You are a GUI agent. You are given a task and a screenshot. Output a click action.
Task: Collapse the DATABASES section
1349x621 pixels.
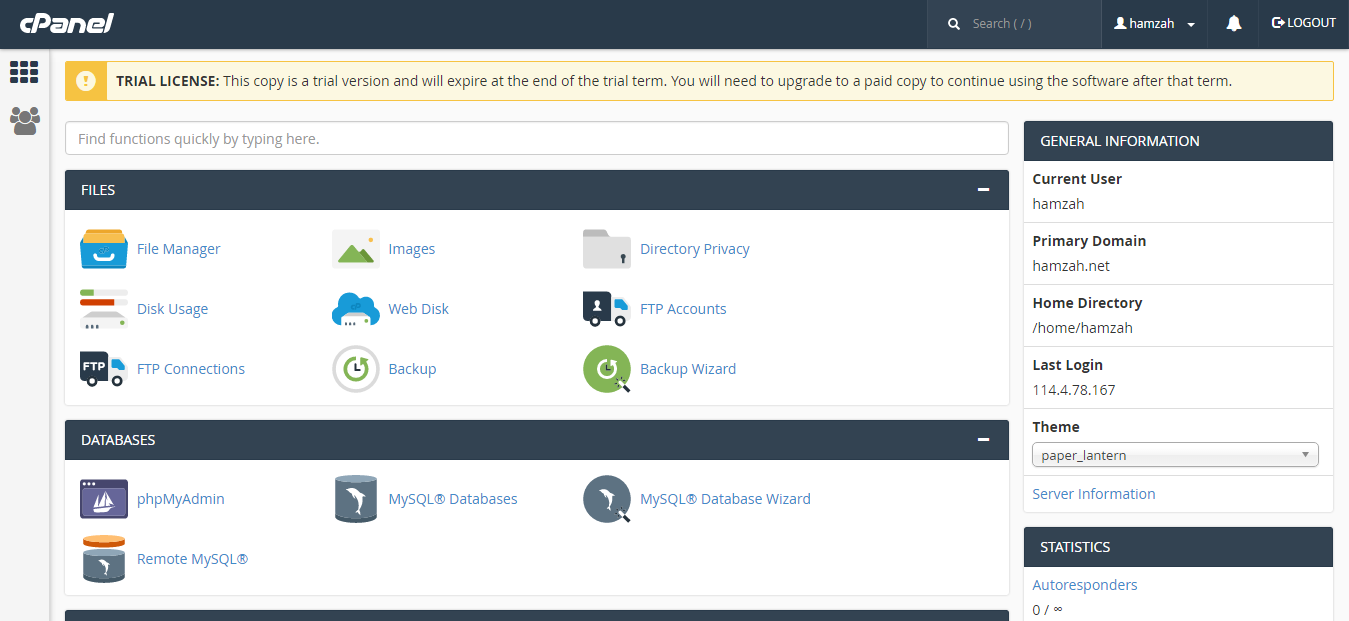(982, 439)
